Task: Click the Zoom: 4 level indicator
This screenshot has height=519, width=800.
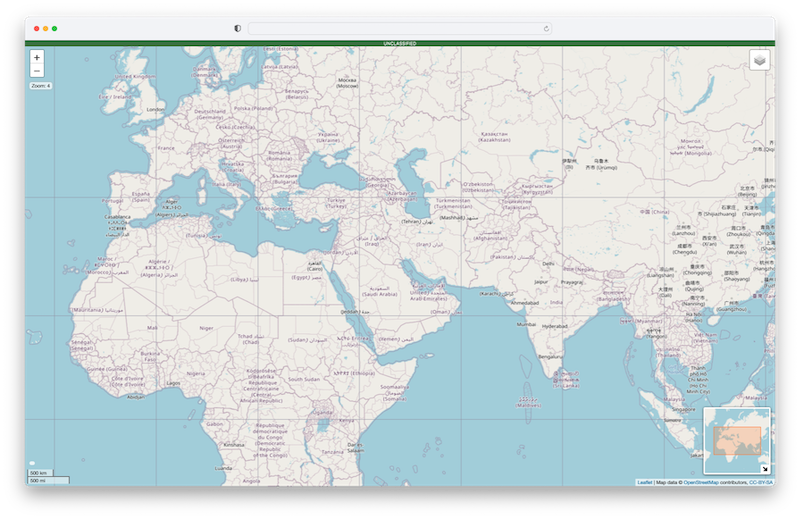Action: pyautogui.click(x=40, y=86)
